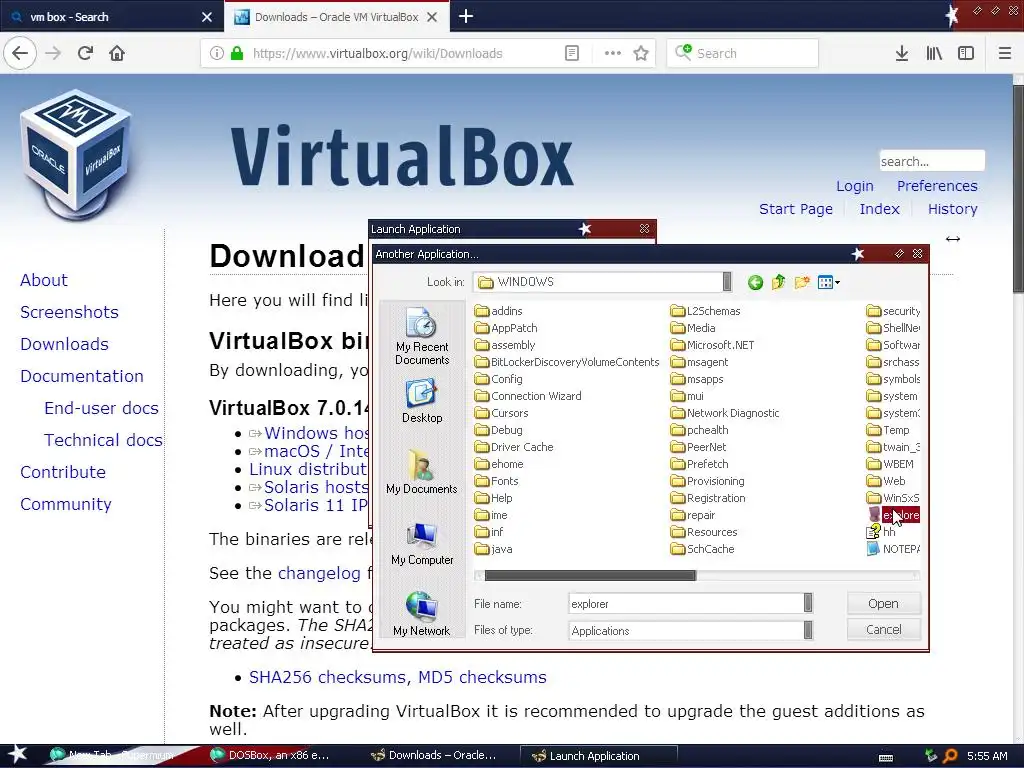Open the Start Page link
The image size is (1024, 768).
(796, 209)
